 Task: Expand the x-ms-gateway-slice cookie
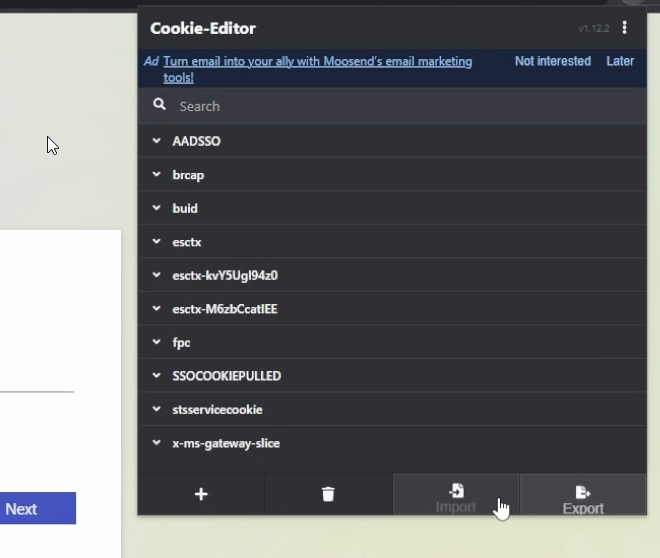(226, 443)
